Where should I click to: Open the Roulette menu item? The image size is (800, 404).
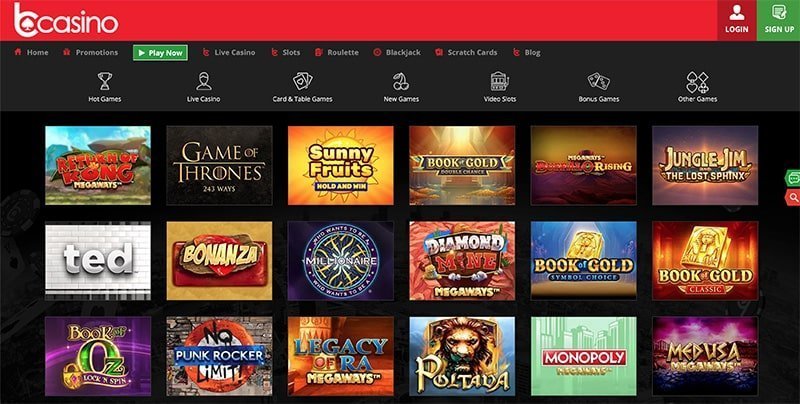click(337, 53)
